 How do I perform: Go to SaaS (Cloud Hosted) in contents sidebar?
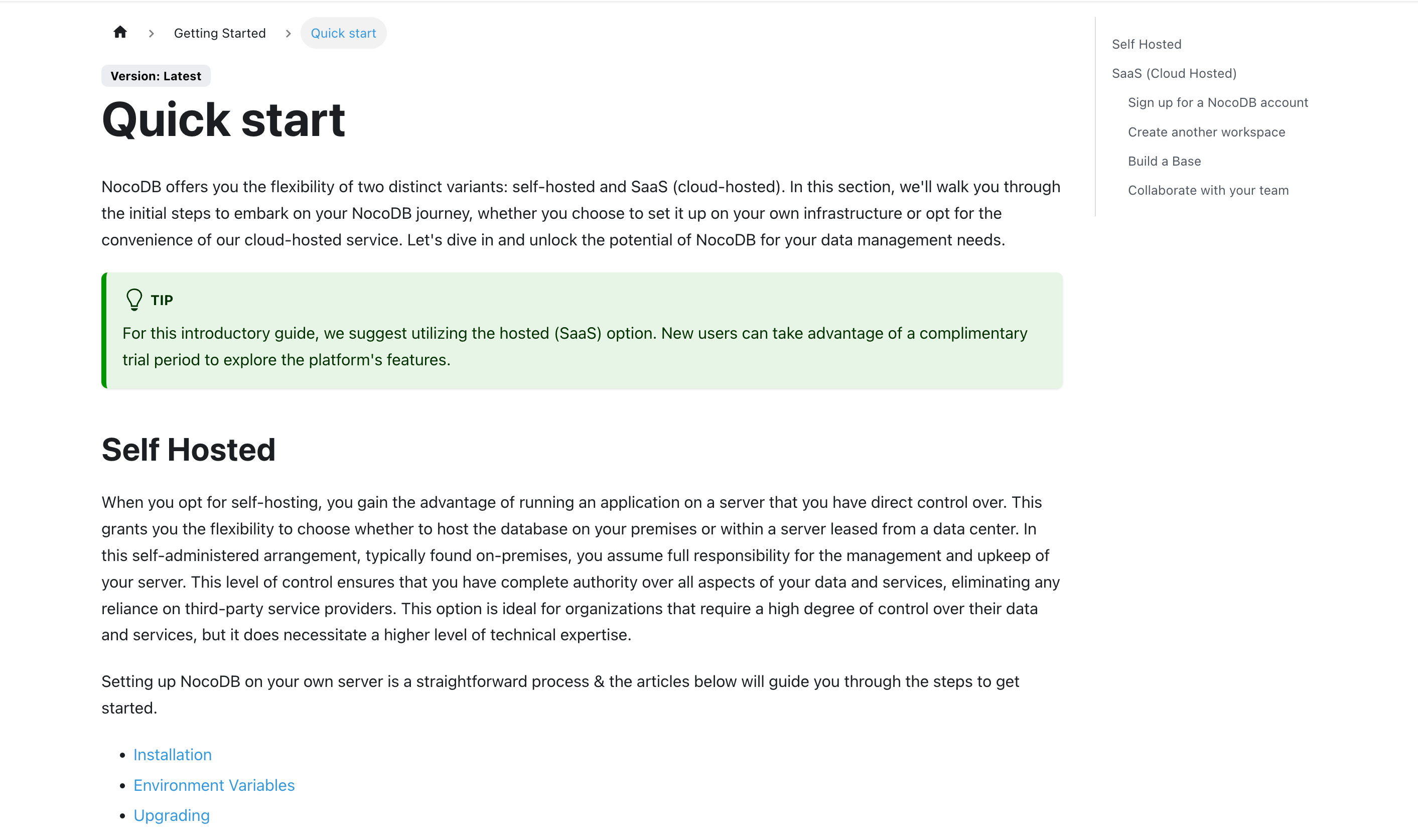click(1174, 74)
